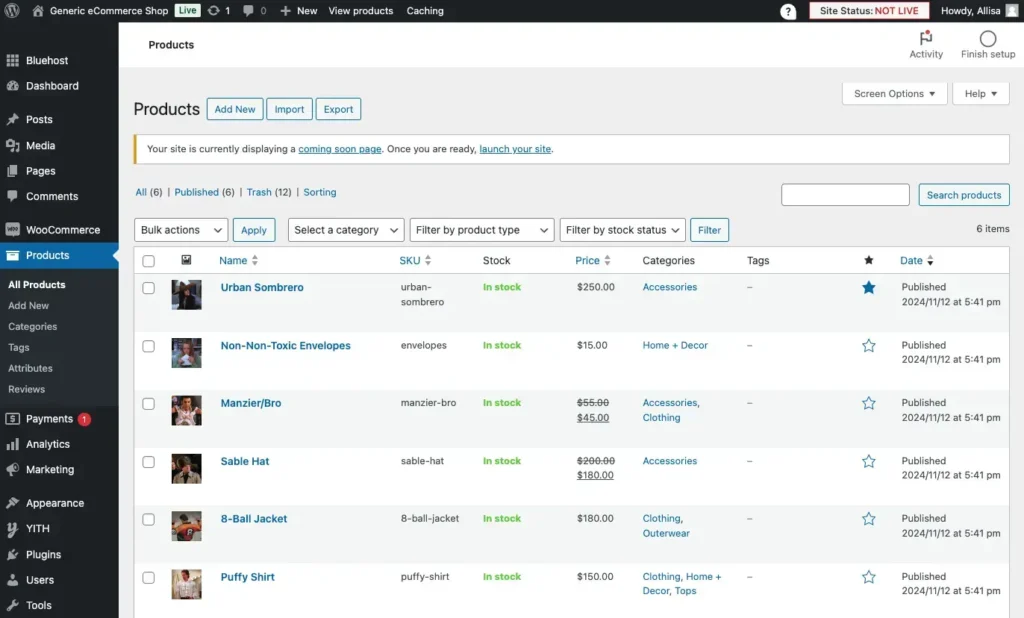Open the Activity panel at top right
The image size is (1024, 618).
click(x=925, y=39)
